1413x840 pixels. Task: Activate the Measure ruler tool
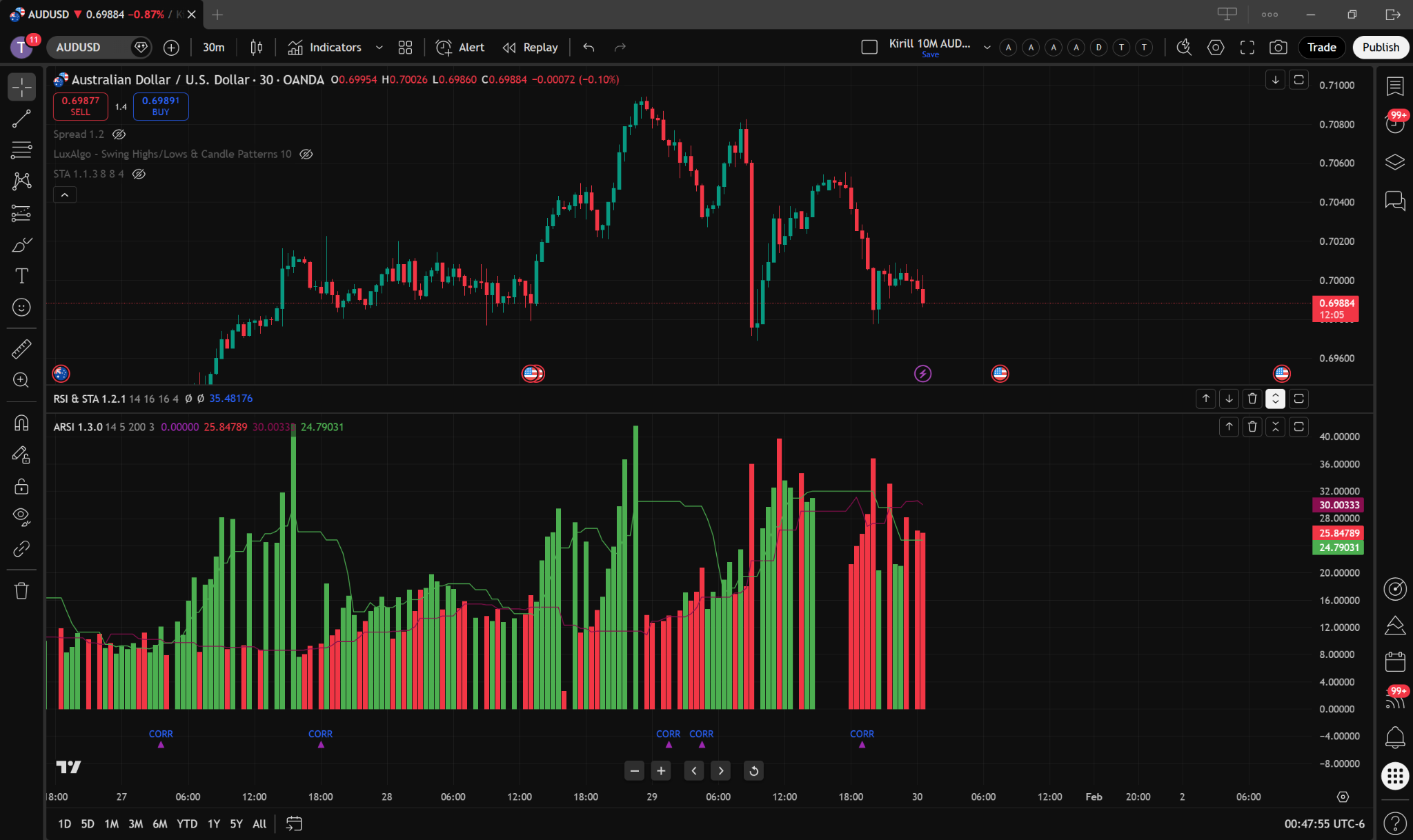coord(21,349)
